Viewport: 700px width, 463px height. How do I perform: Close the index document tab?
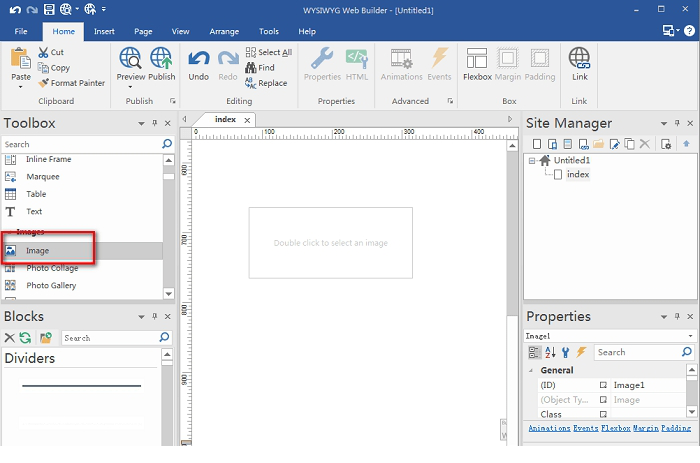(x=247, y=120)
